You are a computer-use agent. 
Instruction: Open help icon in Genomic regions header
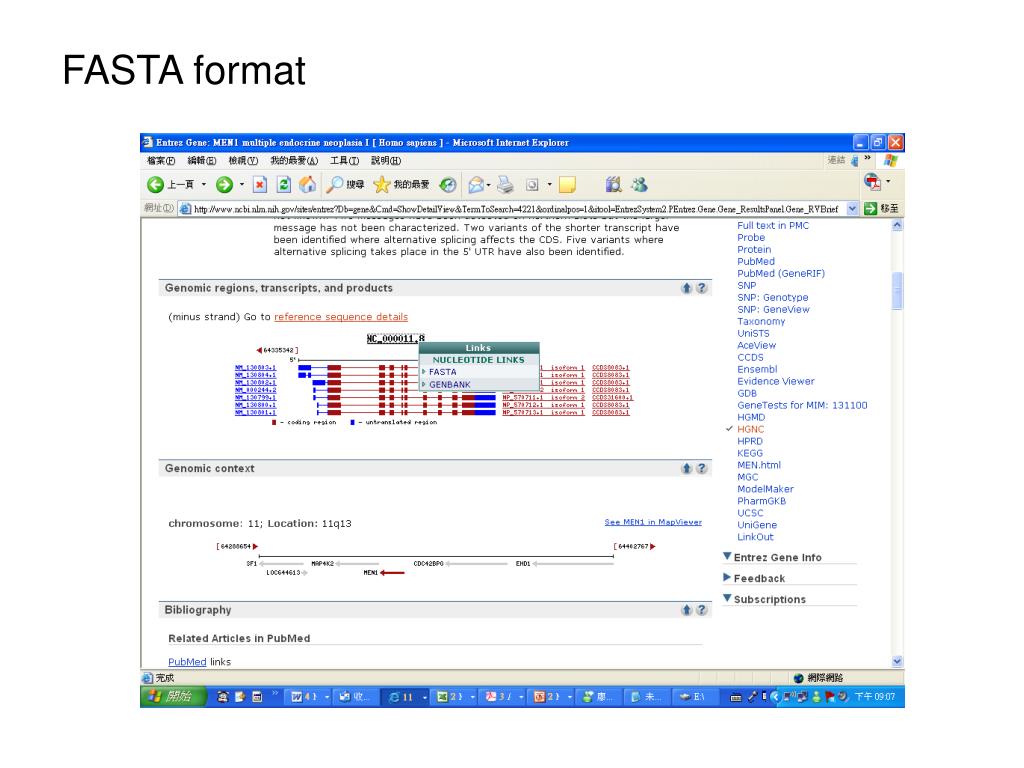coord(701,288)
